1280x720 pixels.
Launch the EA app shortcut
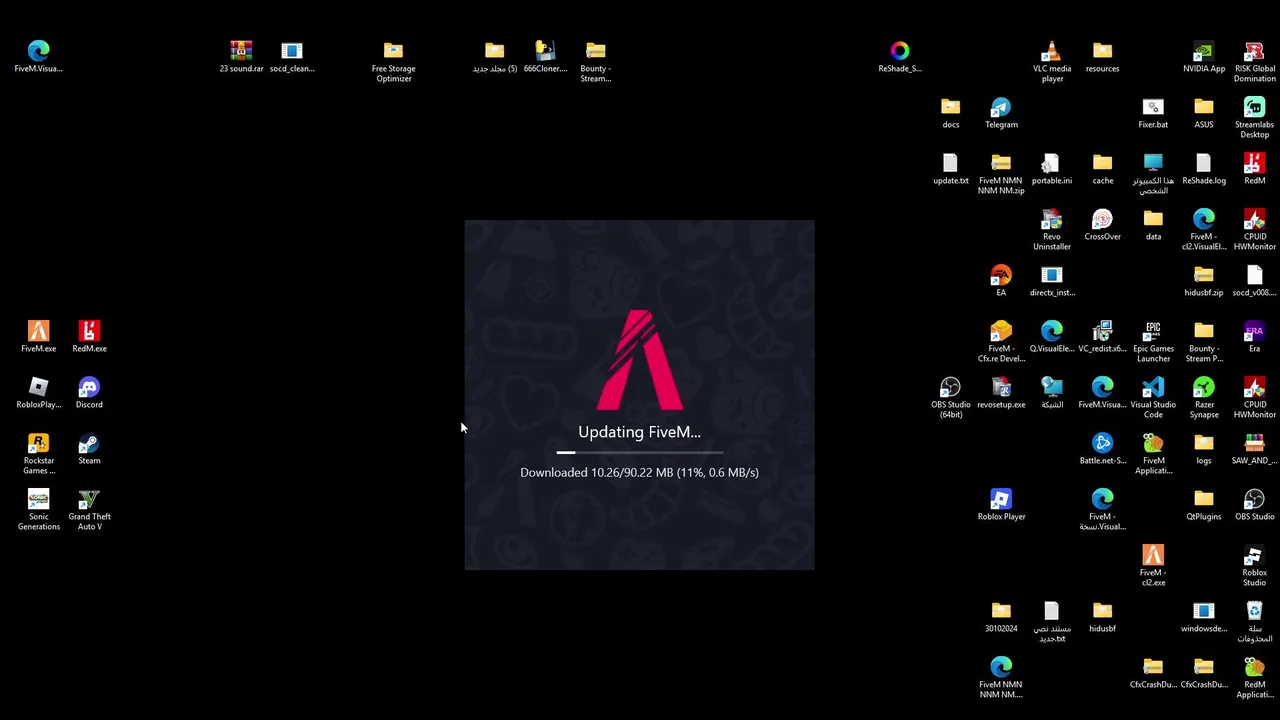pos(1001,281)
